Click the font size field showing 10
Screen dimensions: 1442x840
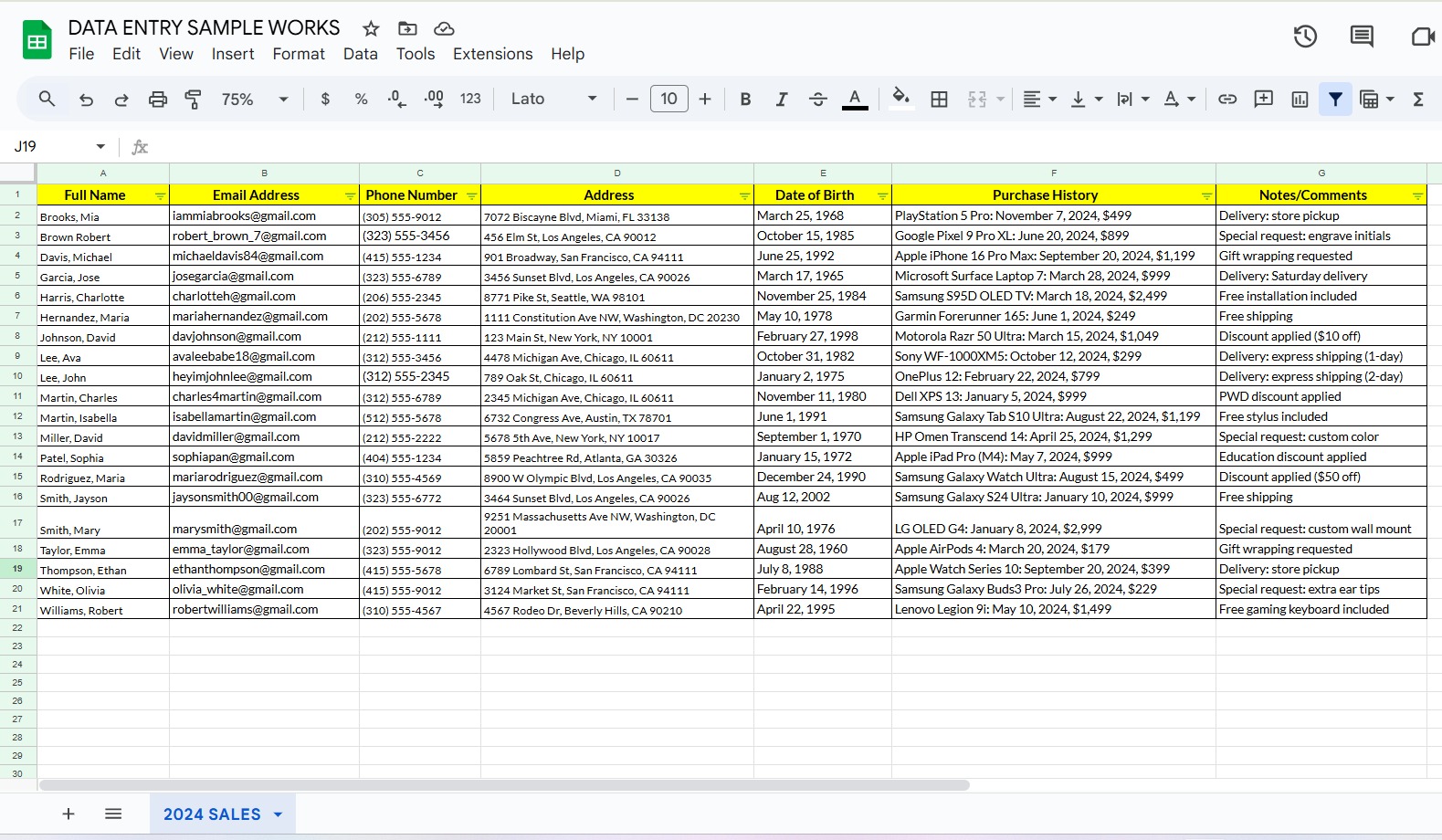tap(669, 99)
